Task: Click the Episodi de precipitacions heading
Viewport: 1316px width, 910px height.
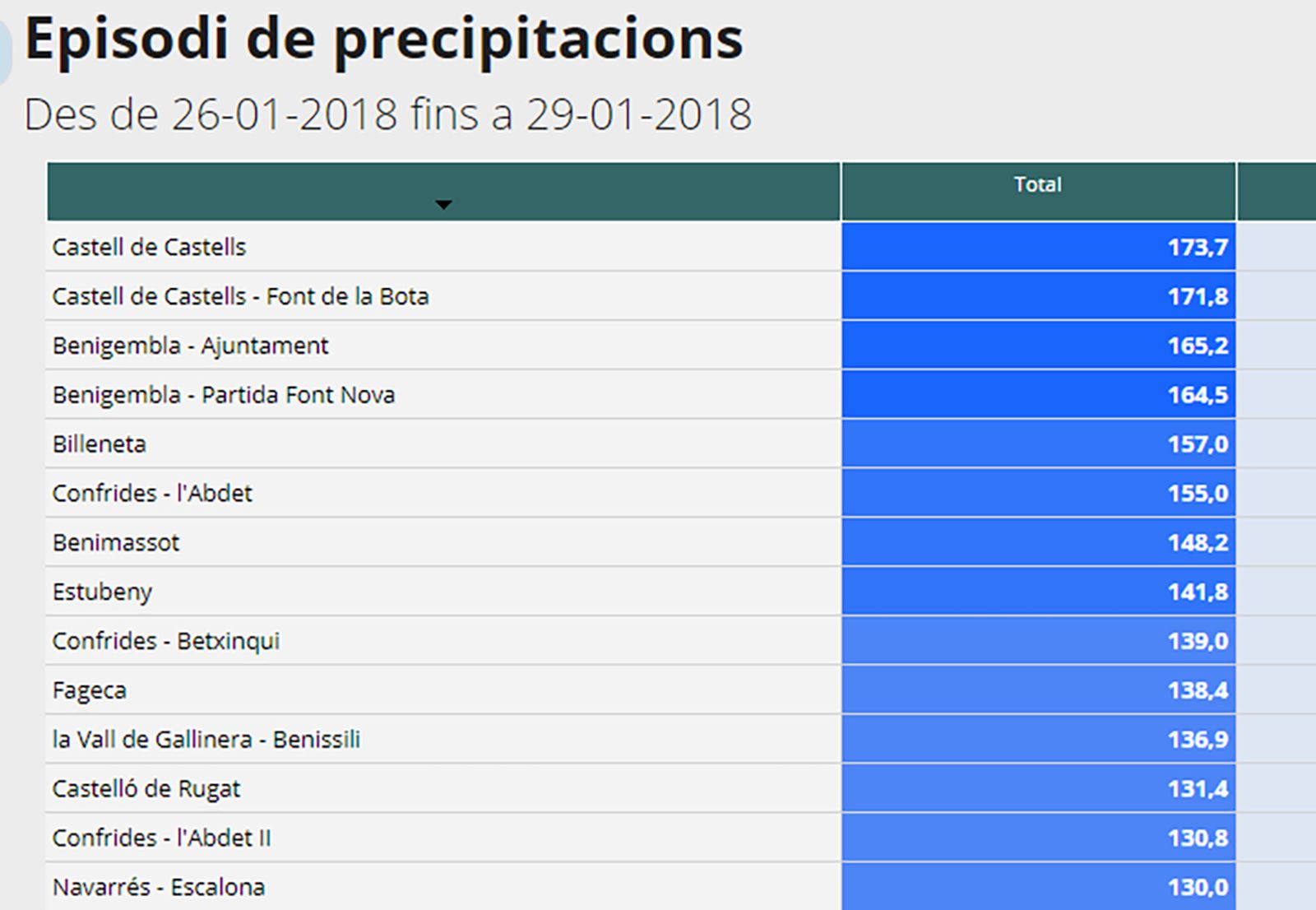Action: 383,39
